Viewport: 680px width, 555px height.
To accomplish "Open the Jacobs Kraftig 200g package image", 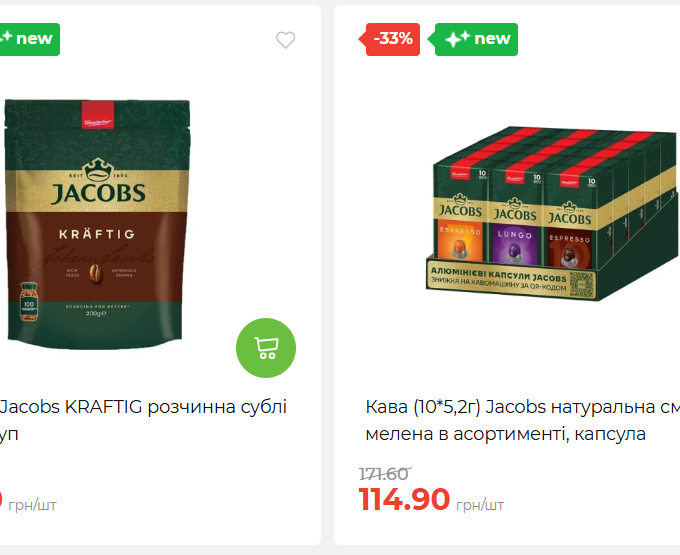I will [98, 224].
